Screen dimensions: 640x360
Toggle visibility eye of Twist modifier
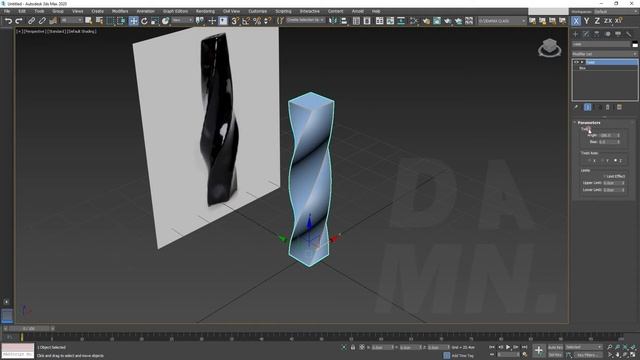[576, 62]
